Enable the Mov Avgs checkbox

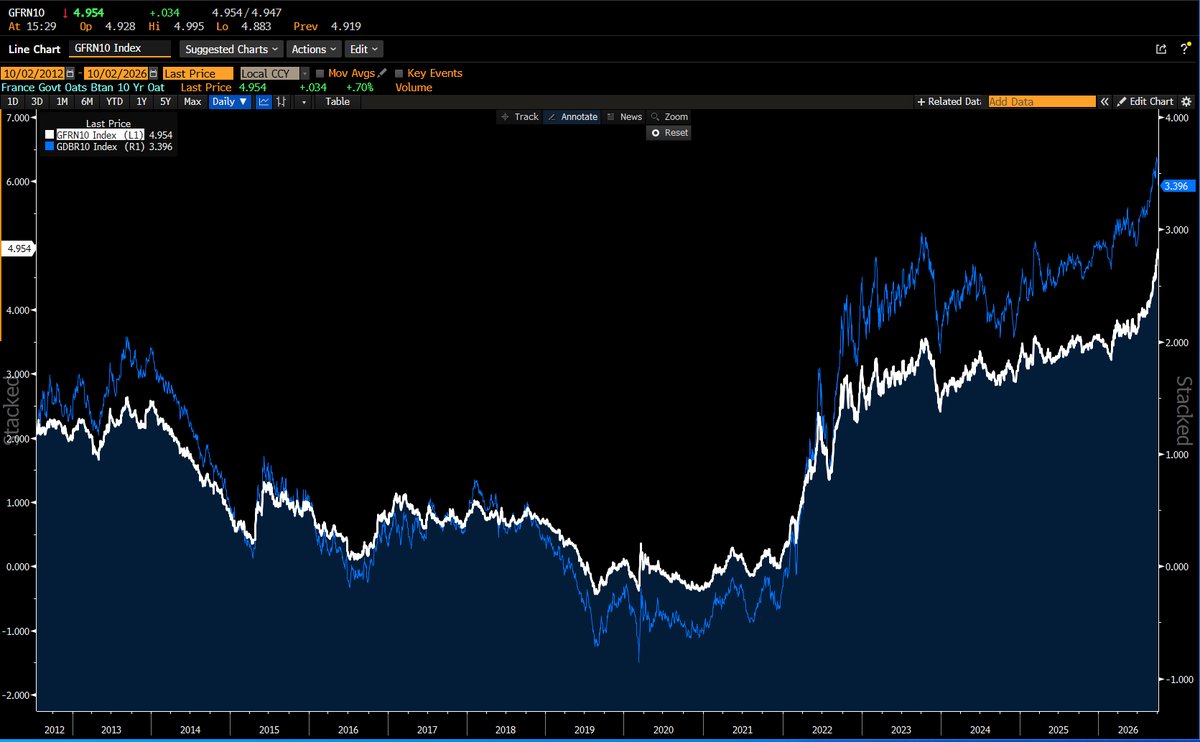click(x=320, y=74)
